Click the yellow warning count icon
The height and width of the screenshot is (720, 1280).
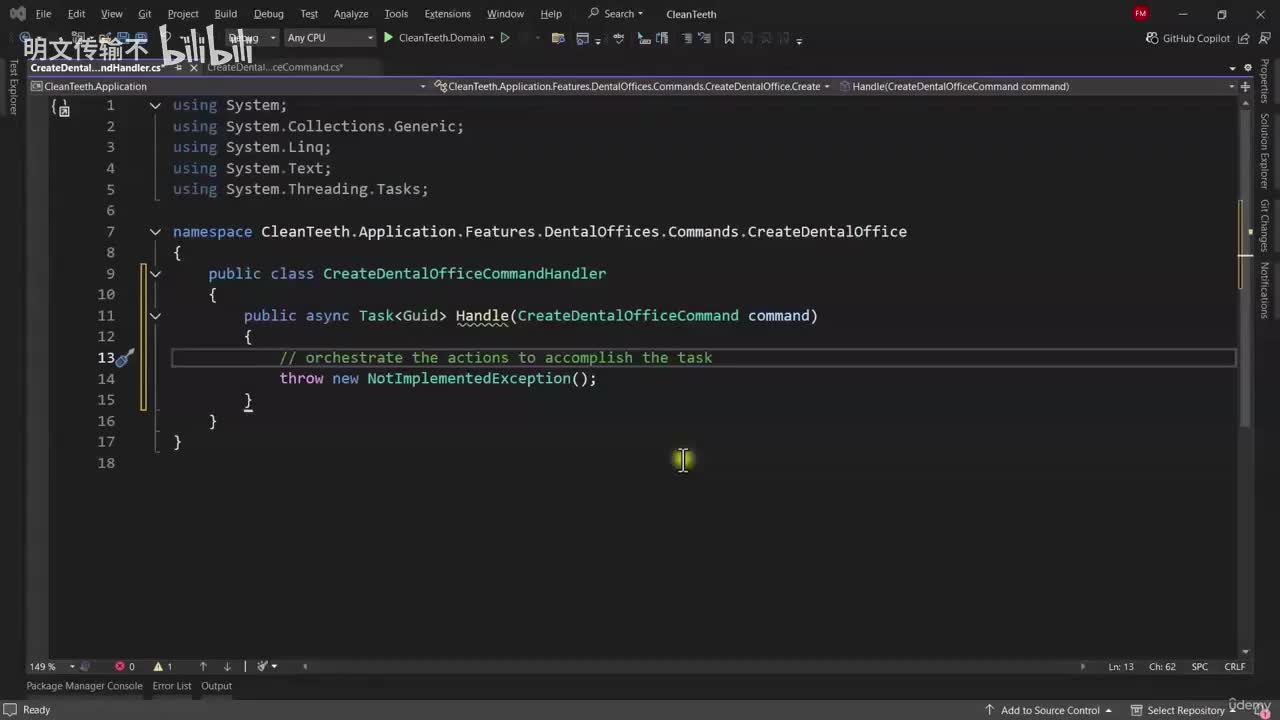point(158,666)
